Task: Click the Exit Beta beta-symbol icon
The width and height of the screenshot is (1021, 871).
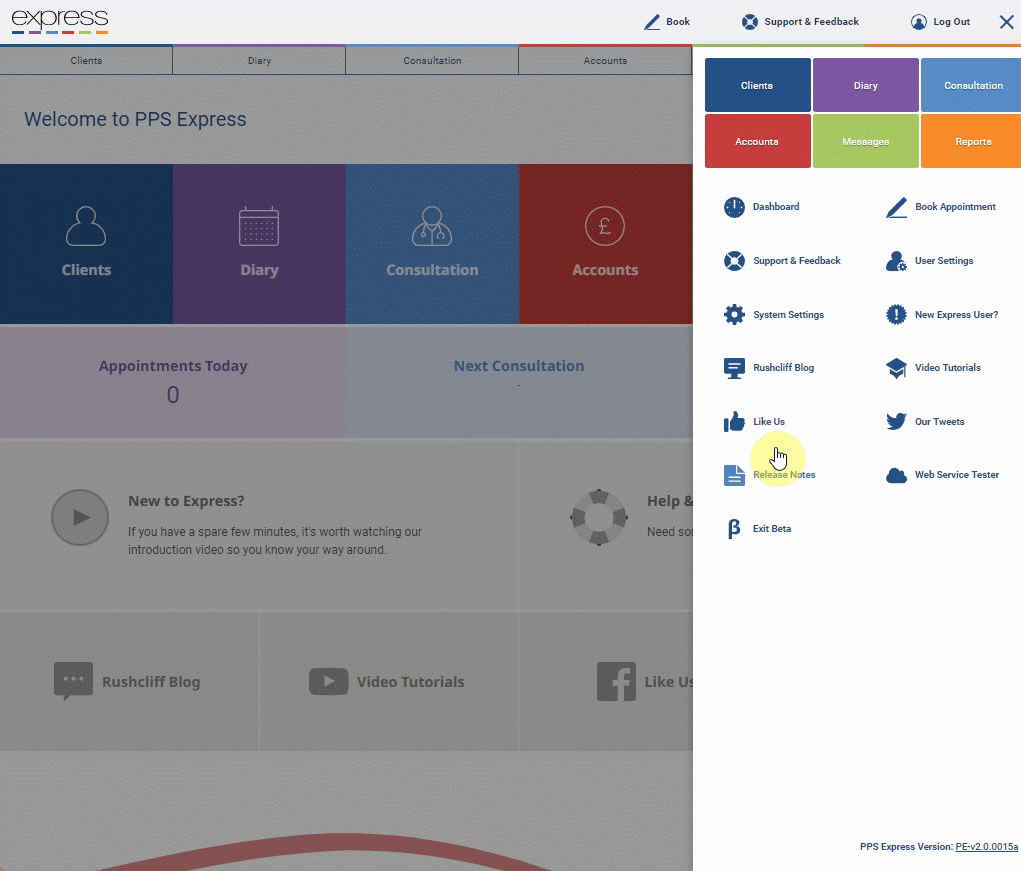Action: coord(734,529)
